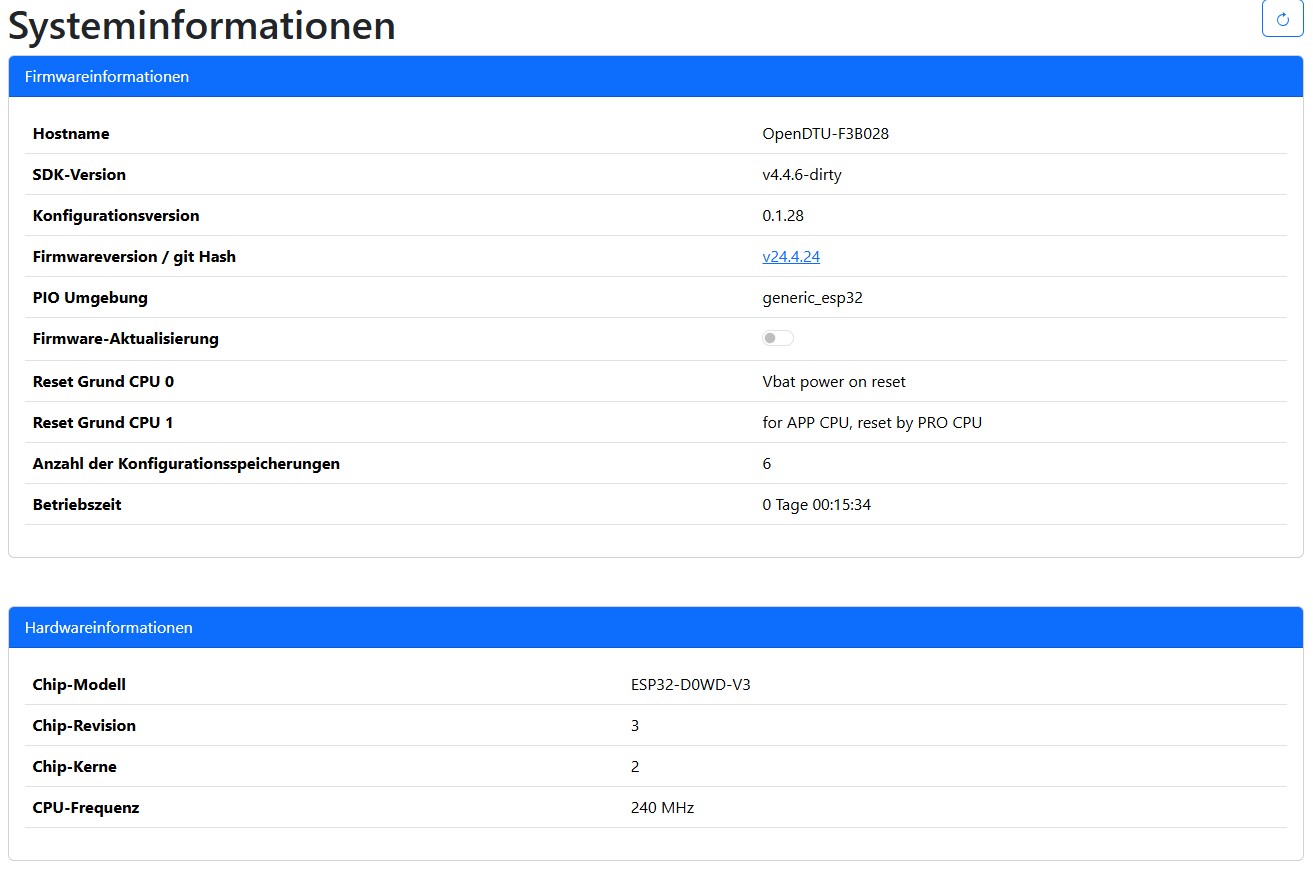Screen dimensions: 1313x880
Task: Click the Hostname row label
Action: 71,134
